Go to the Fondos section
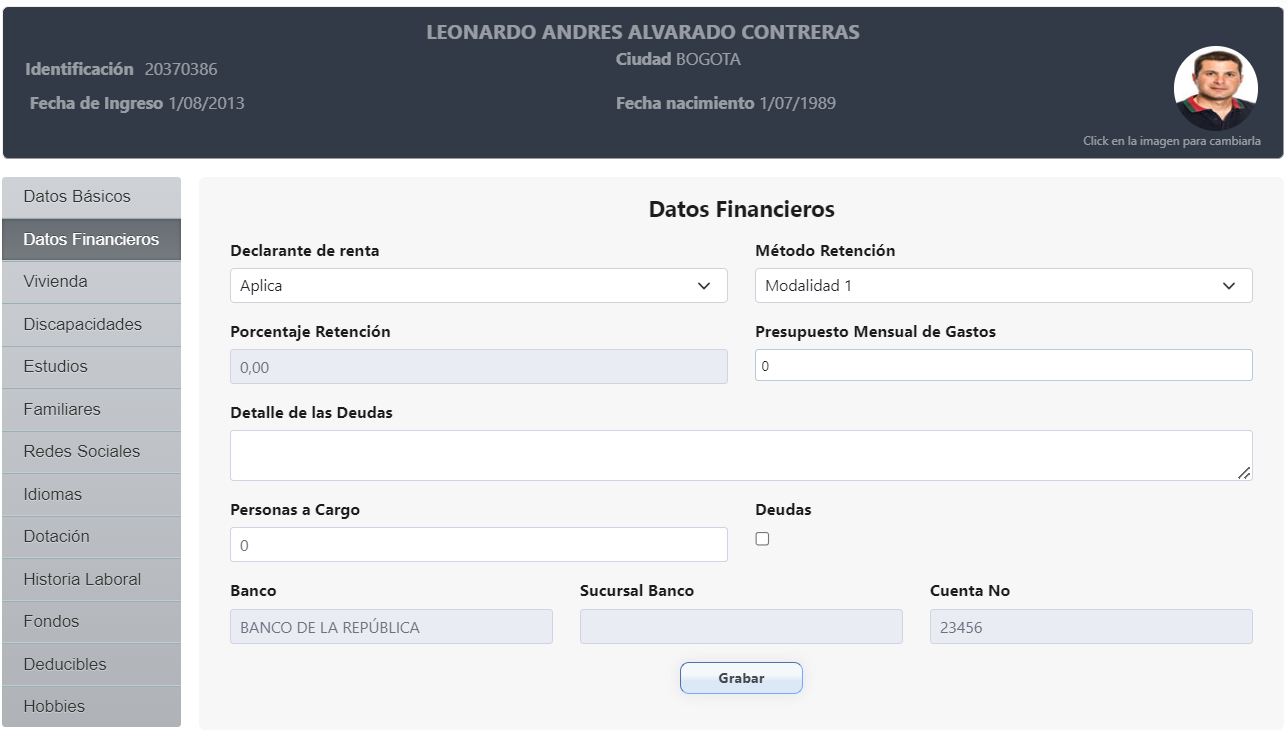This screenshot has width=1287, height=735. (x=90, y=621)
